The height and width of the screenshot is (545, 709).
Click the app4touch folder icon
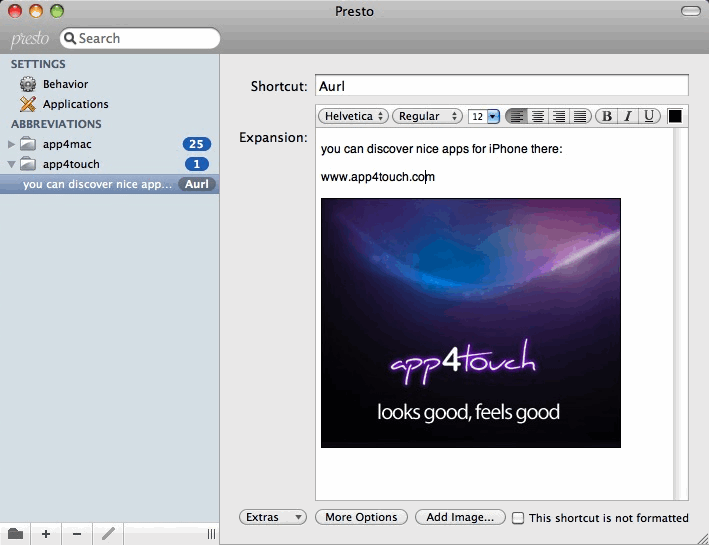point(28,164)
